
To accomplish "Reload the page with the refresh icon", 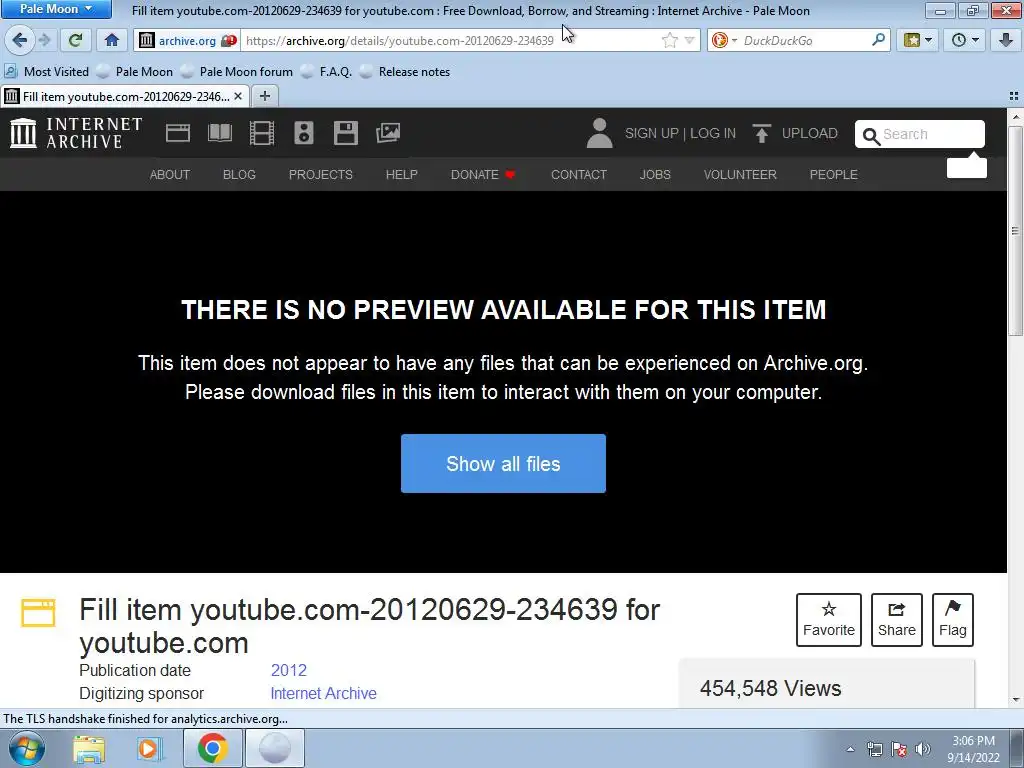I will (75, 40).
